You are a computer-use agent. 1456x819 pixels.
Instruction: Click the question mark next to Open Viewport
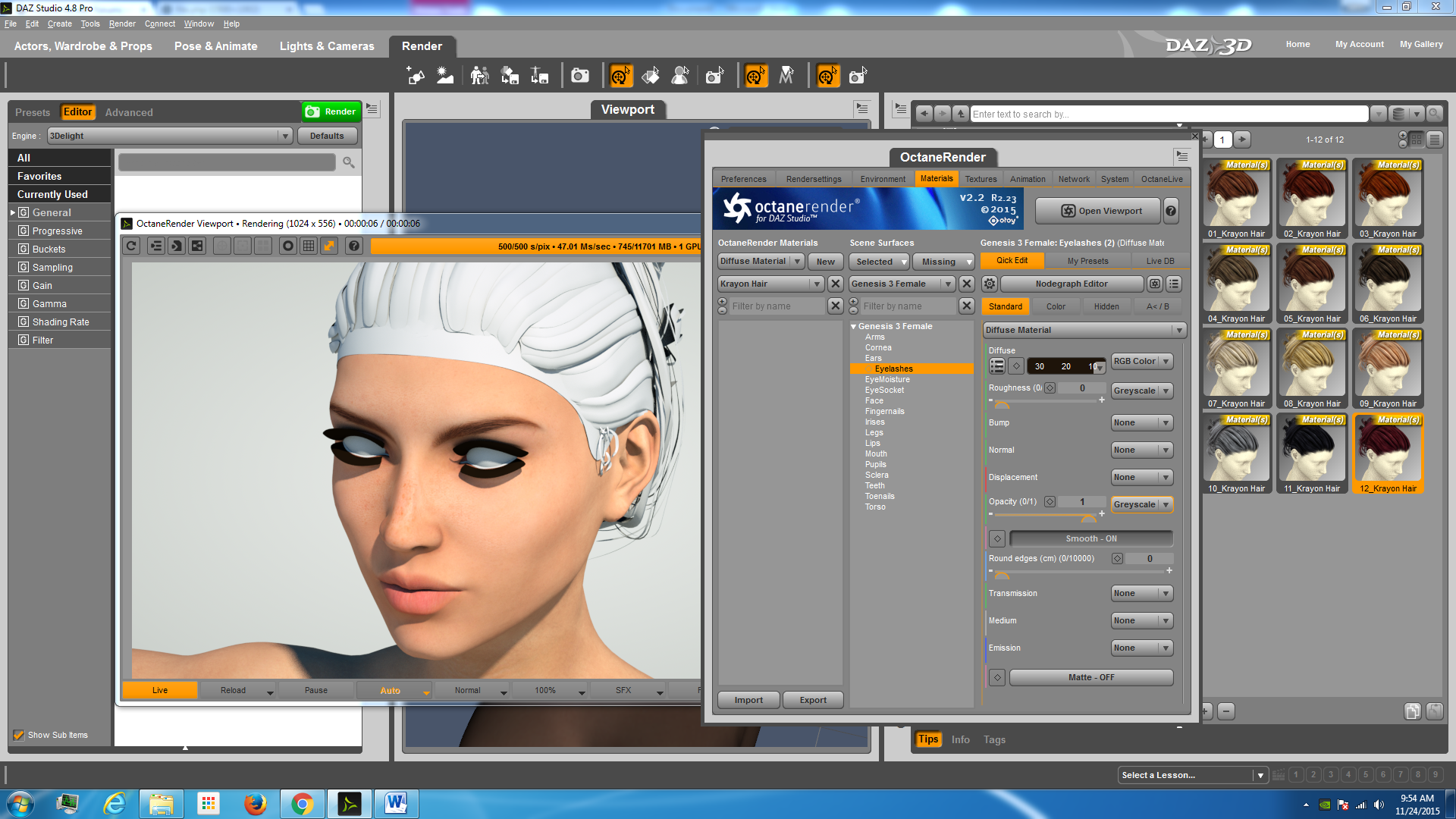(1171, 211)
